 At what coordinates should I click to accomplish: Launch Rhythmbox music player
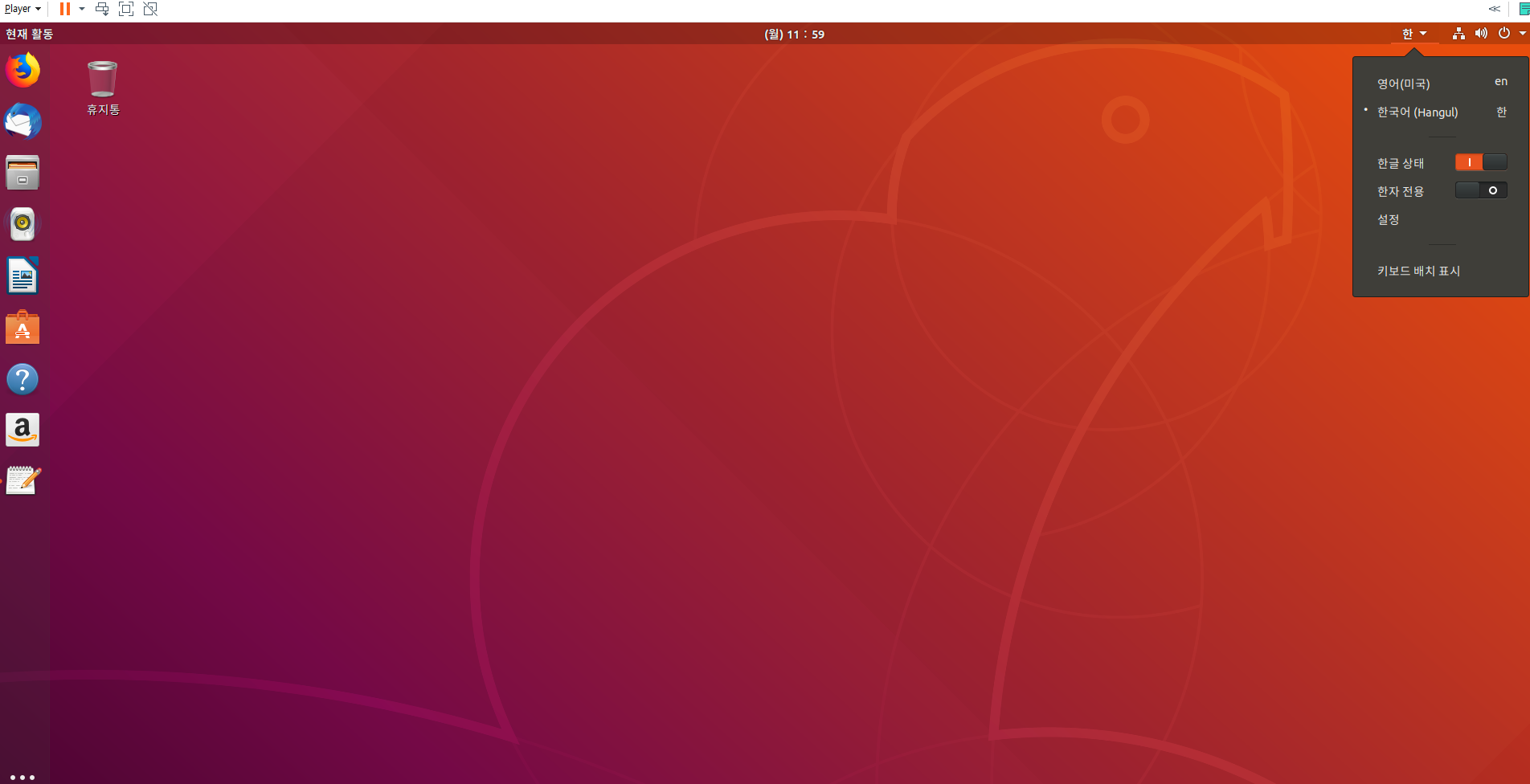(22, 224)
